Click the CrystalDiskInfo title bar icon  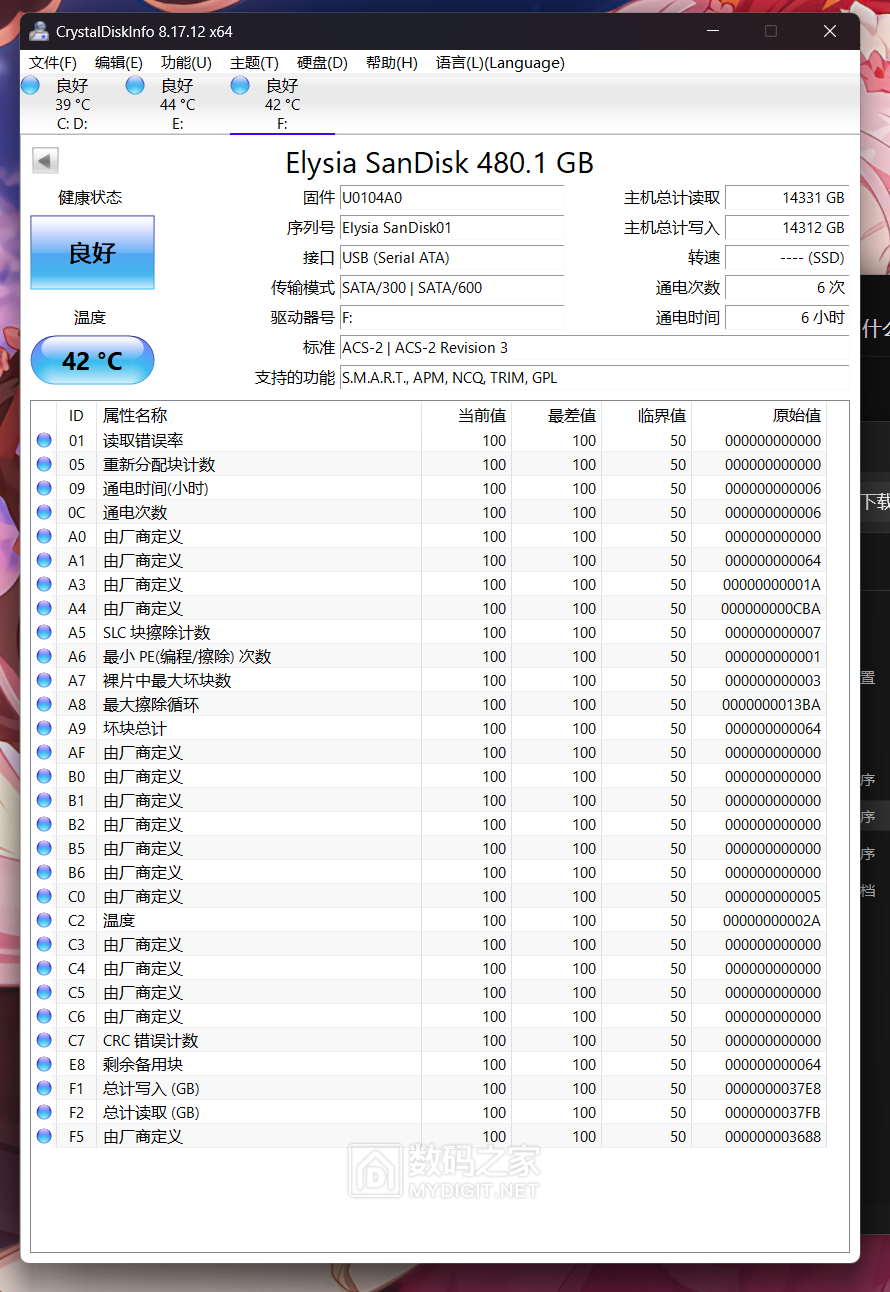click(x=39, y=31)
